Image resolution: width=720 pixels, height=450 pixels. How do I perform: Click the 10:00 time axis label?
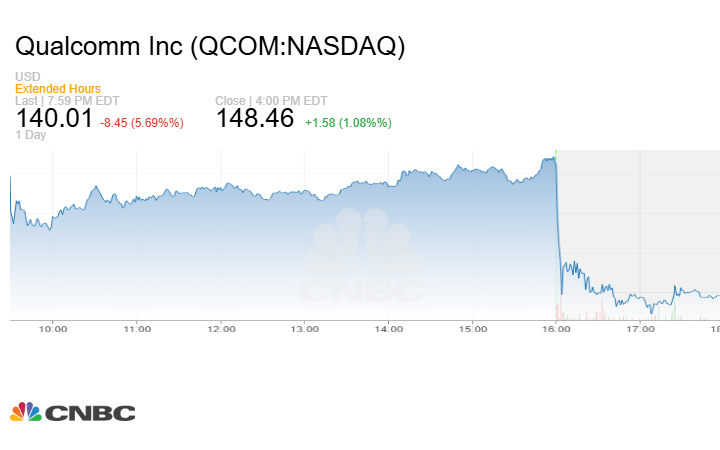tap(53, 328)
